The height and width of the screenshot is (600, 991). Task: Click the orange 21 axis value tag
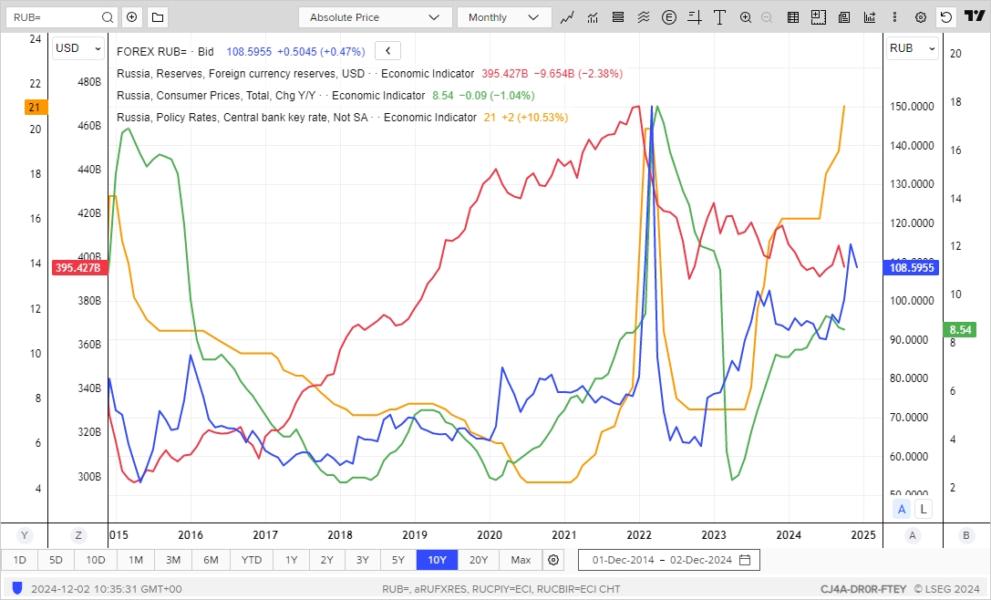[35, 107]
